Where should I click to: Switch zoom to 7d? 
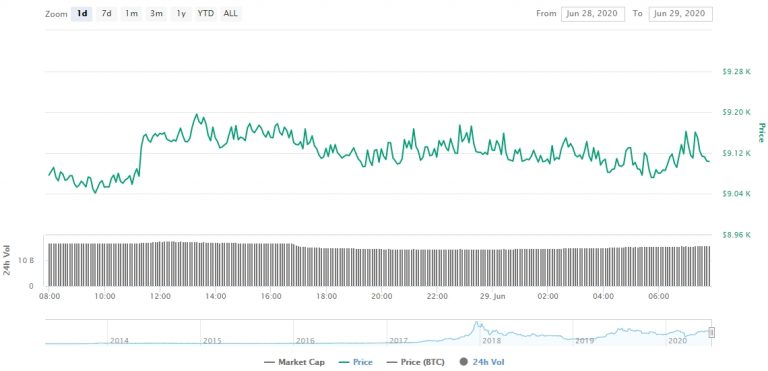tap(106, 14)
